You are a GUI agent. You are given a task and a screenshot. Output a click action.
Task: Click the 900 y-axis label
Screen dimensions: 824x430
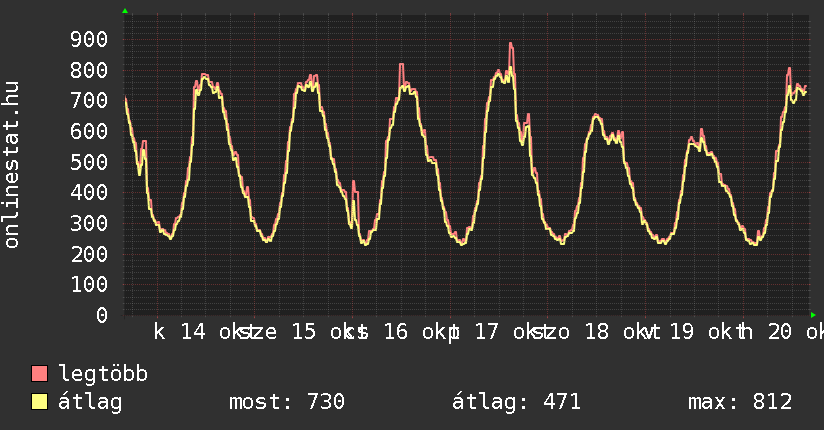(88, 39)
